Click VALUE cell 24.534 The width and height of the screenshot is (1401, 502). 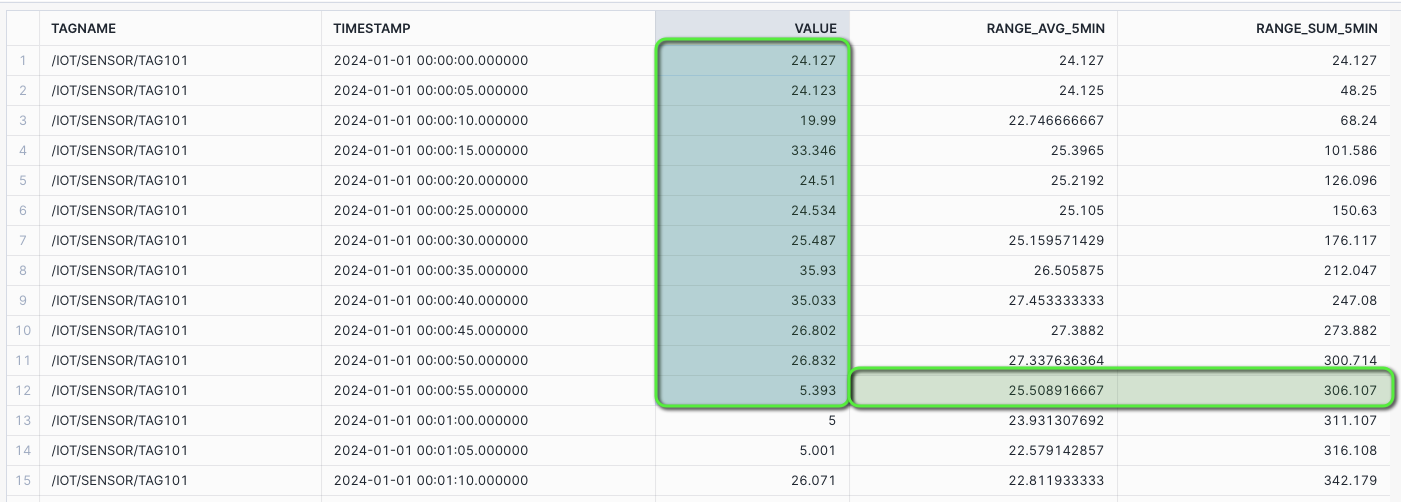[752, 210]
